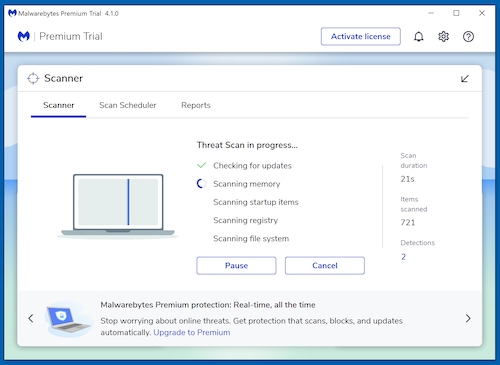Click the Scanning file system step

coord(251,239)
